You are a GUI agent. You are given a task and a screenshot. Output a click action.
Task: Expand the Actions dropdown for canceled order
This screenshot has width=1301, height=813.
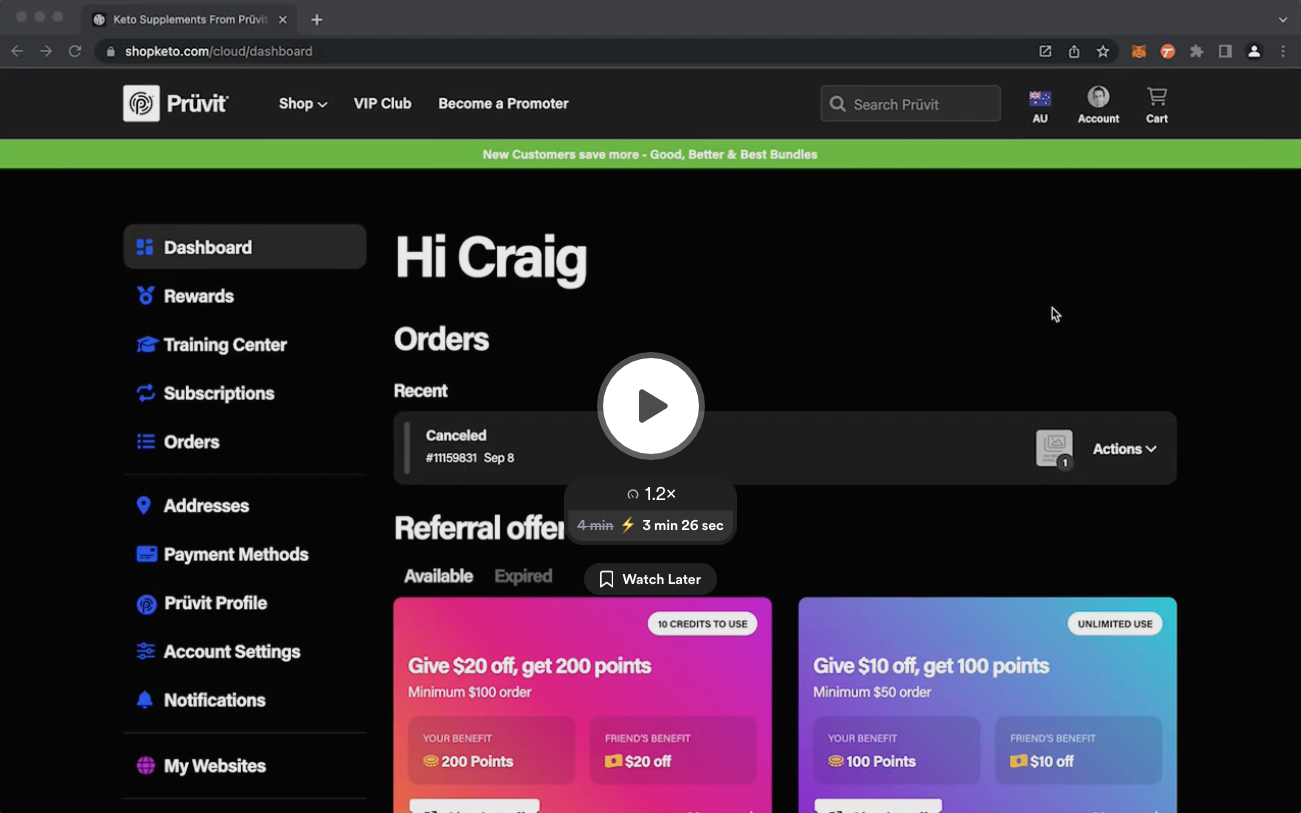(1125, 449)
